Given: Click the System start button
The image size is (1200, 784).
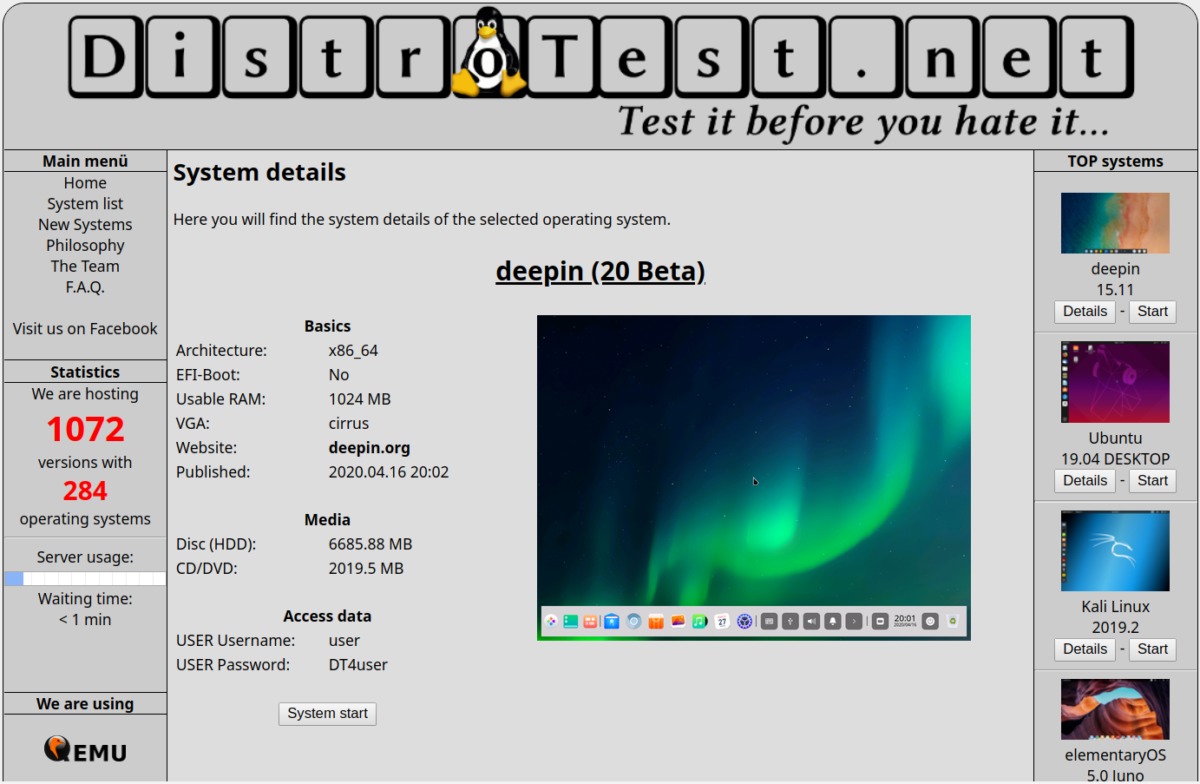Looking at the screenshot, I should click(327, 713).
